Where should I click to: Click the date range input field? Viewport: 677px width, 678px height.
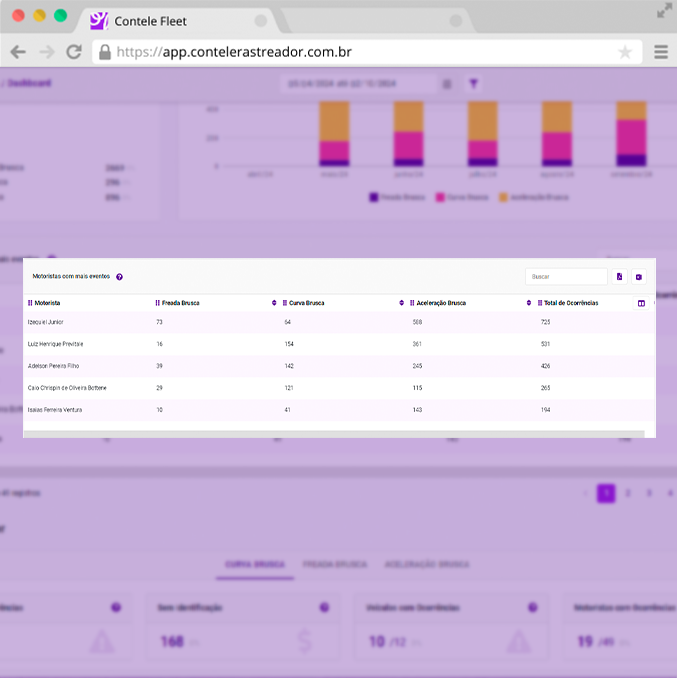coord(359,84)
